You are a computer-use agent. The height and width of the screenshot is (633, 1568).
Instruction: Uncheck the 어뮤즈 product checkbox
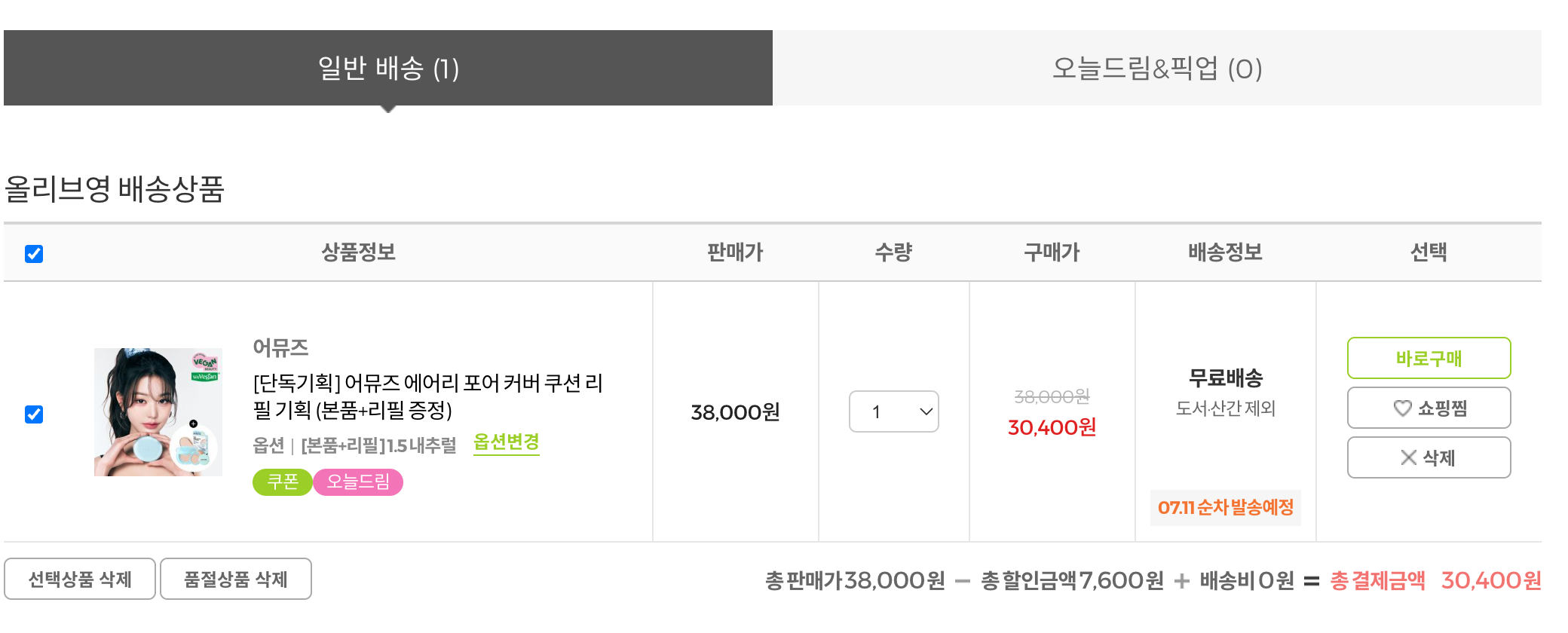click(x=34, y=414)
